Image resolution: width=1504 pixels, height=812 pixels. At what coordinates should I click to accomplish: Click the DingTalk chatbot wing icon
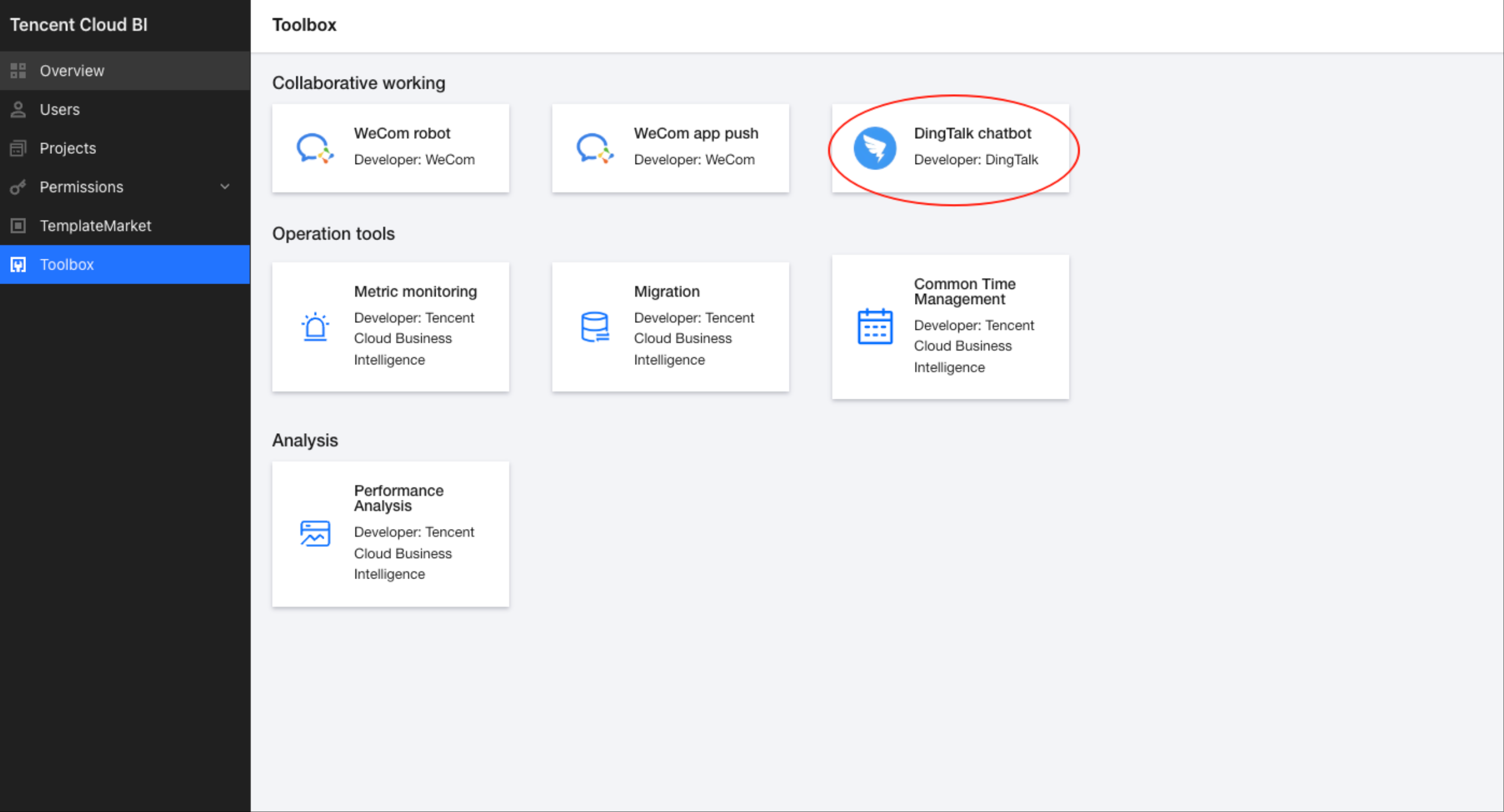pos(875,148)
